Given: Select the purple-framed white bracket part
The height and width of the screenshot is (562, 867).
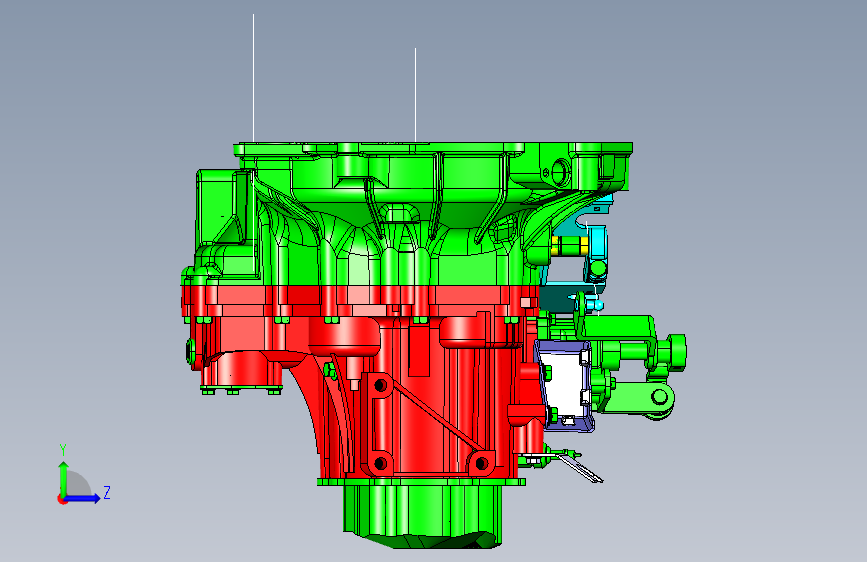Looking at the screenshot, I should 565,386.
